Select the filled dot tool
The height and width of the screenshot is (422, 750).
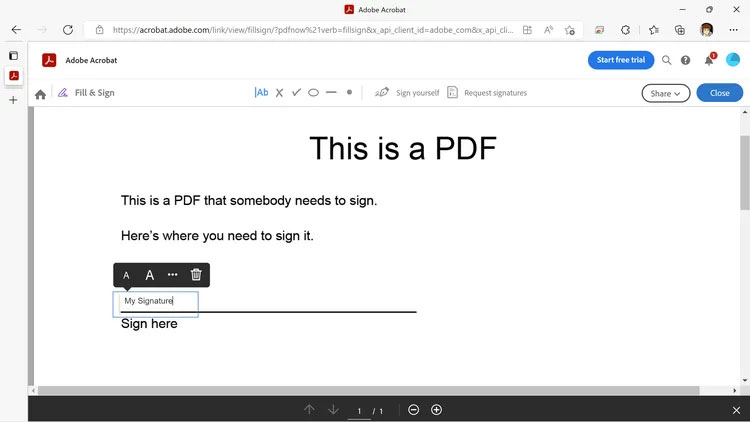[349, 93]
